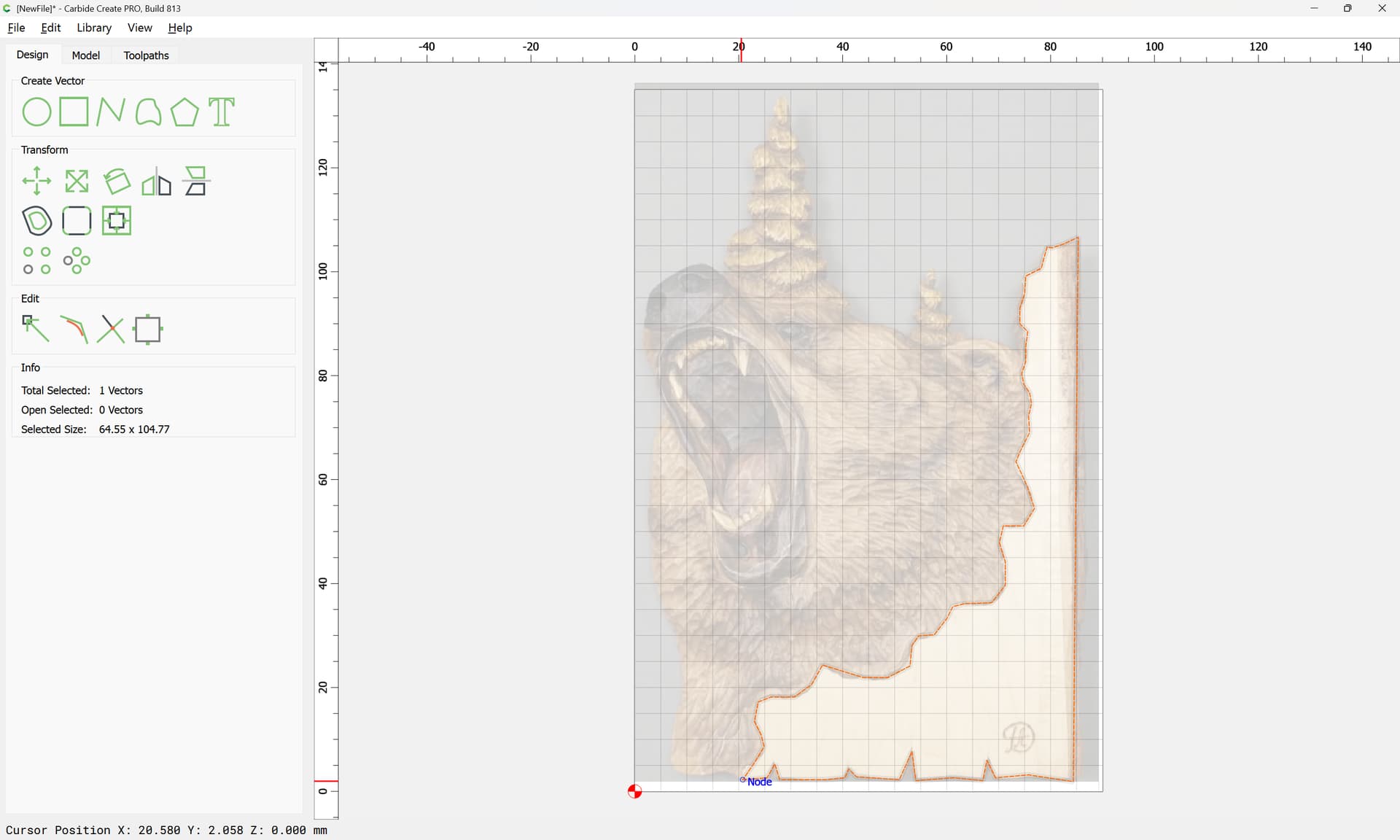Open the Circular Array tool
This screenshot has width=1400, height=840.
pos(77,261)
